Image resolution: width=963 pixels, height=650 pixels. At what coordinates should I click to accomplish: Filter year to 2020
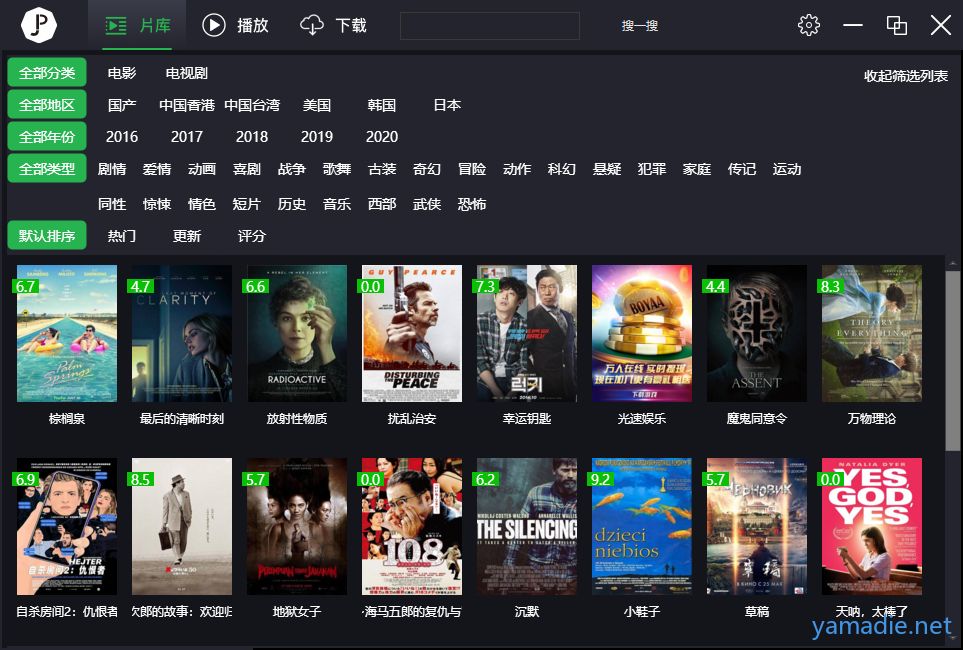coord(381,136)
